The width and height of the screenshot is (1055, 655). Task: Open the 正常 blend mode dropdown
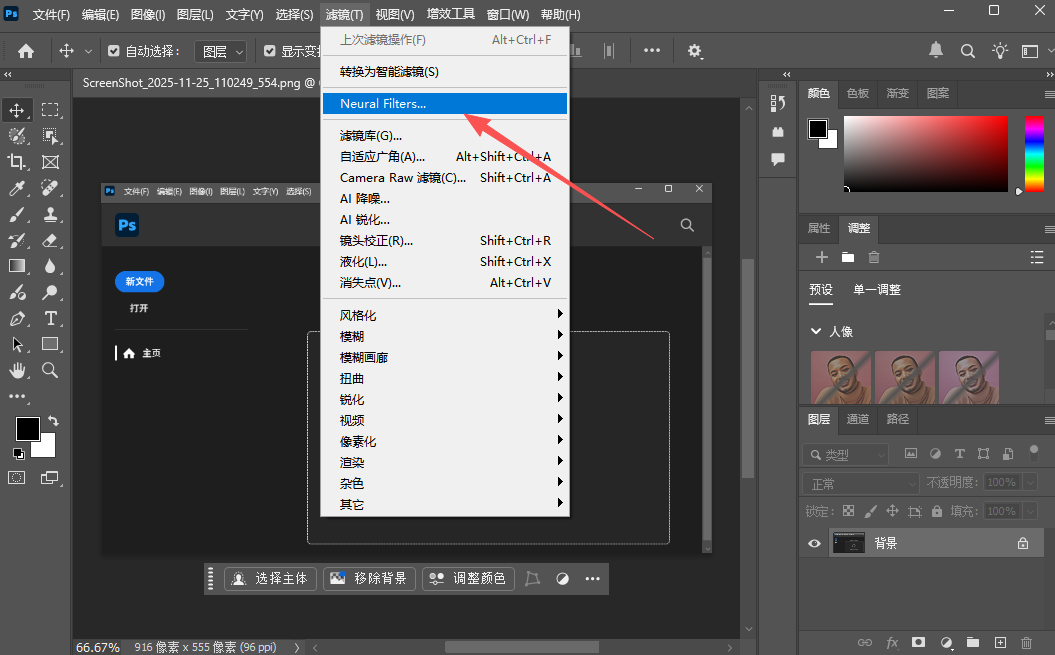click(x=860, y=483)
